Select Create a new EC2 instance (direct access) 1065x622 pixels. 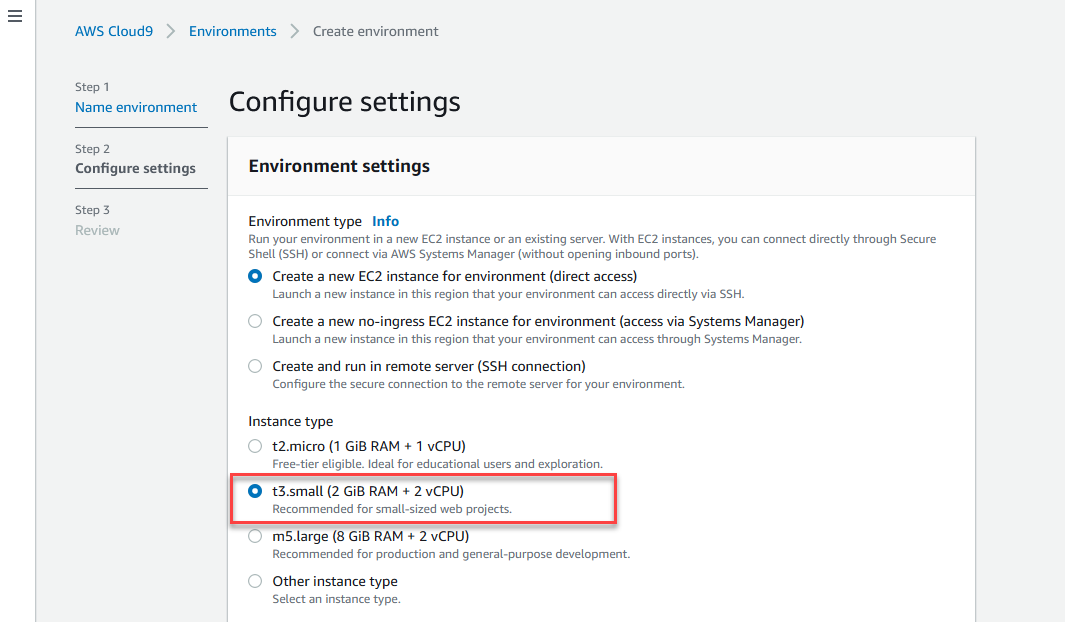[x=255, y=276]
